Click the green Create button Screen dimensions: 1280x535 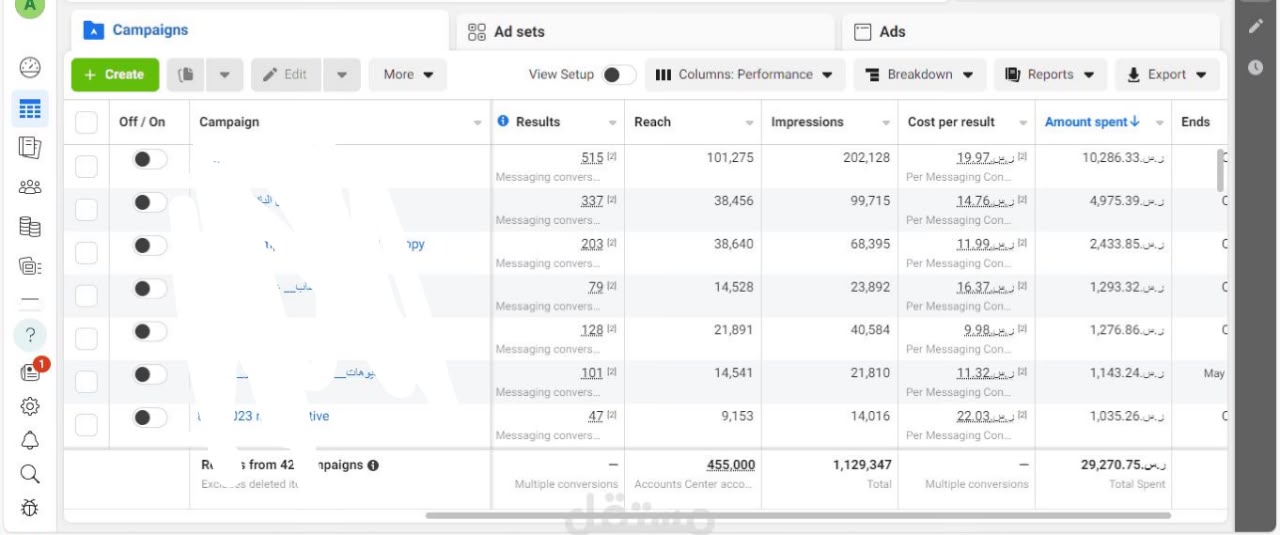[115, 75]
